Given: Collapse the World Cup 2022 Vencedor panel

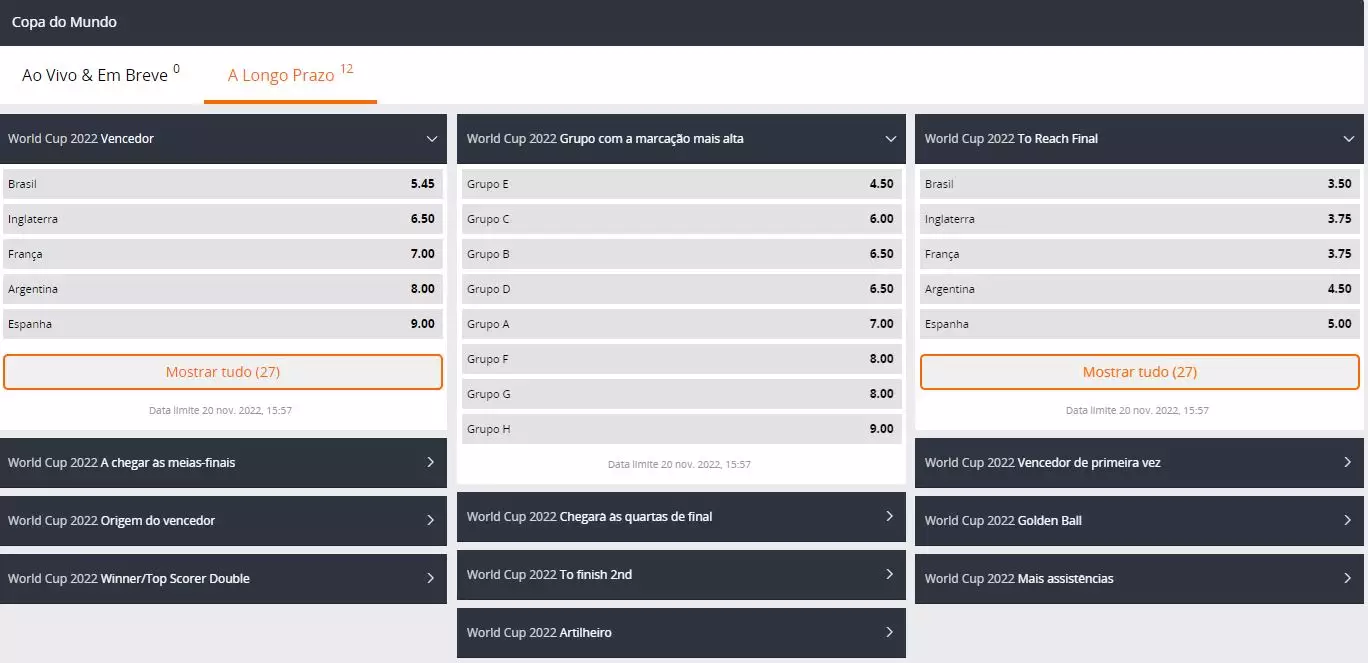Looking at the screenshot, I should tap(432, 139).
